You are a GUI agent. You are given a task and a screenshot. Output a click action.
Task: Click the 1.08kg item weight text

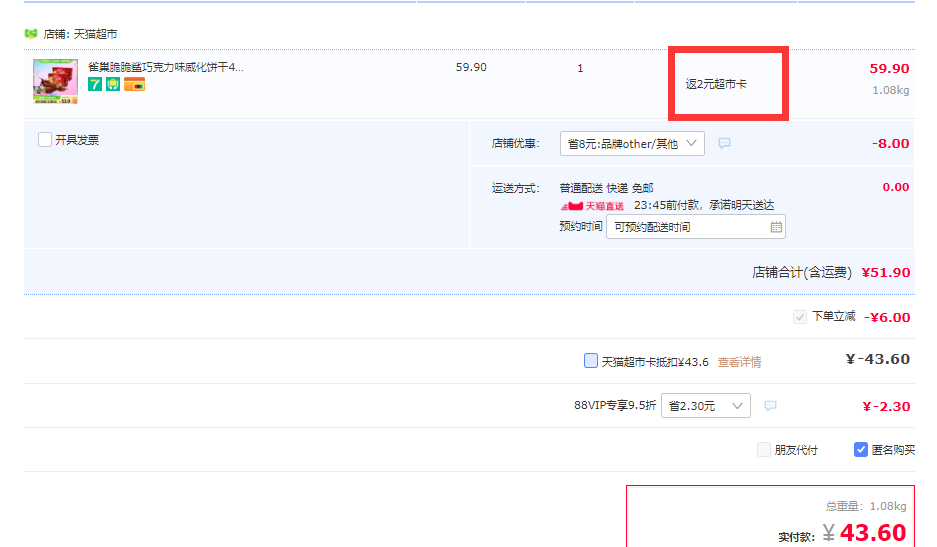tap(890, 90)
